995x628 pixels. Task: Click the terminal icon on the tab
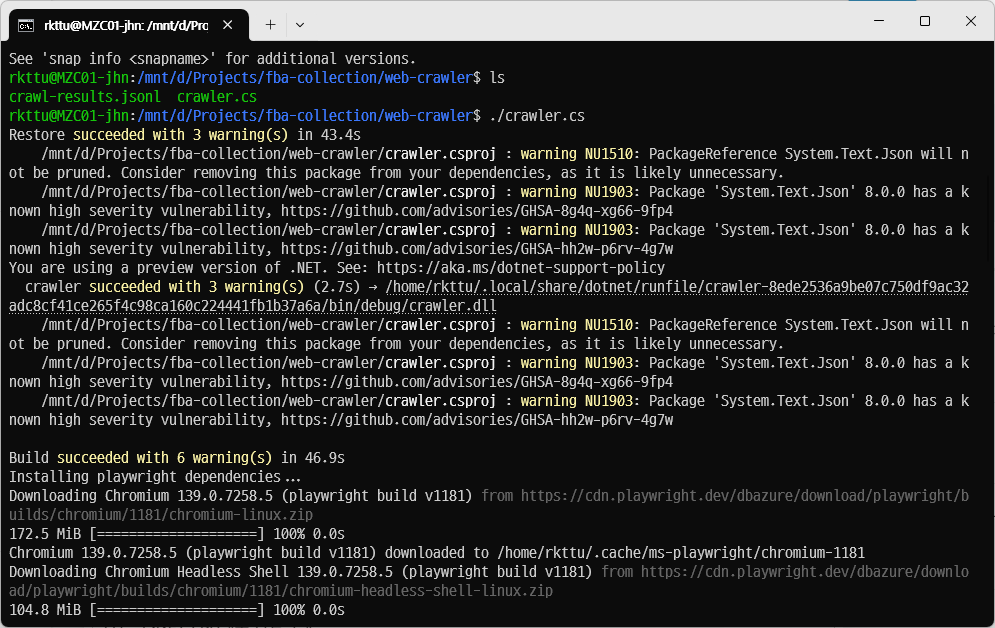point(26,23)
